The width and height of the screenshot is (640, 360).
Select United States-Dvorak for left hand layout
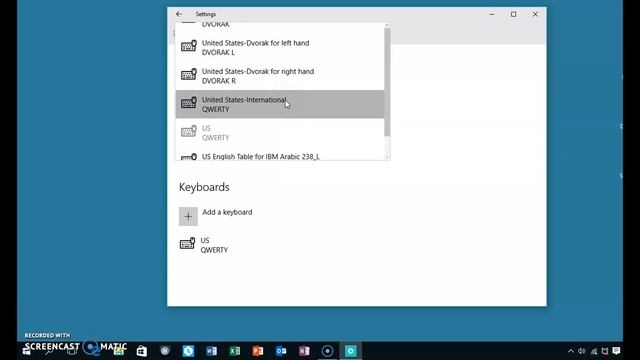pos(280,48)
